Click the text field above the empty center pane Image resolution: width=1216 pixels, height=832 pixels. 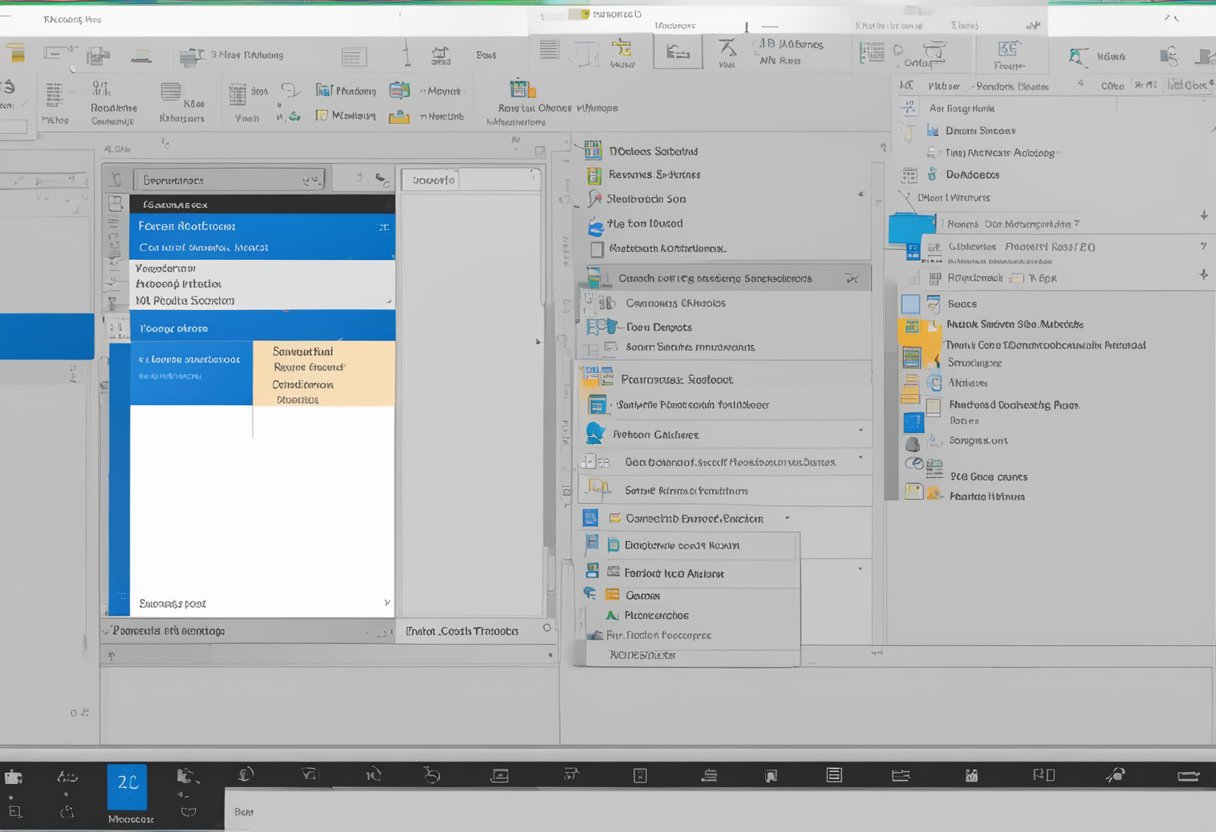(470, 180)
